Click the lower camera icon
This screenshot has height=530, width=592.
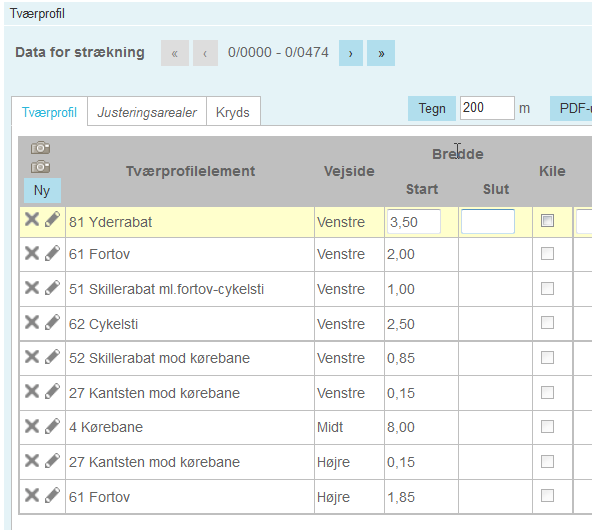(40, 166)
